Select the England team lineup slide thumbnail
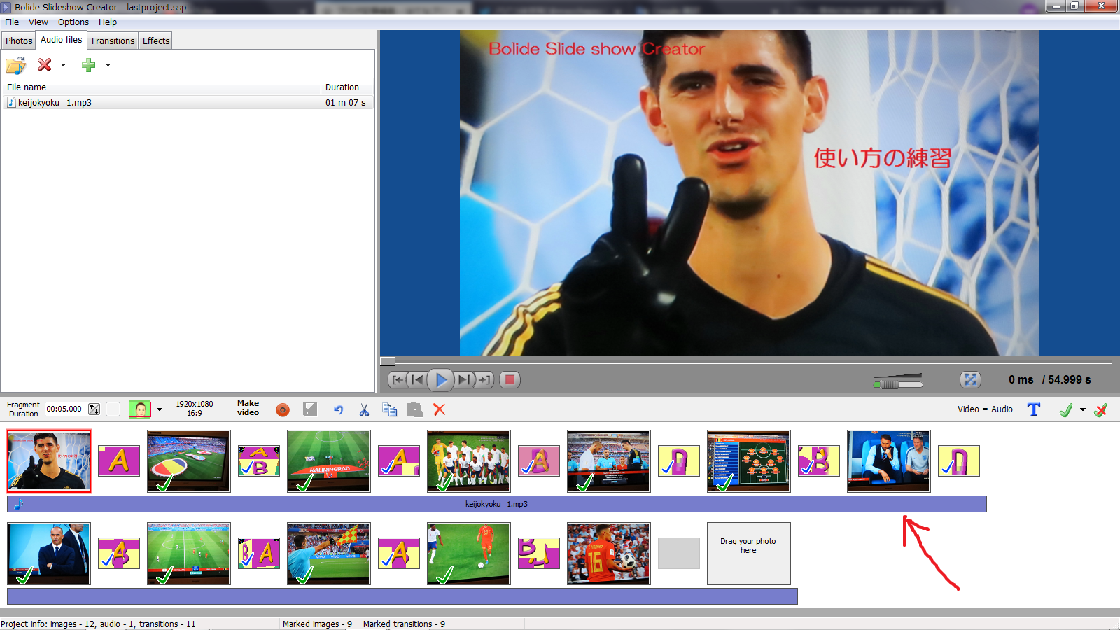This screenshot has width=1120, height=630. coord(469,461)
